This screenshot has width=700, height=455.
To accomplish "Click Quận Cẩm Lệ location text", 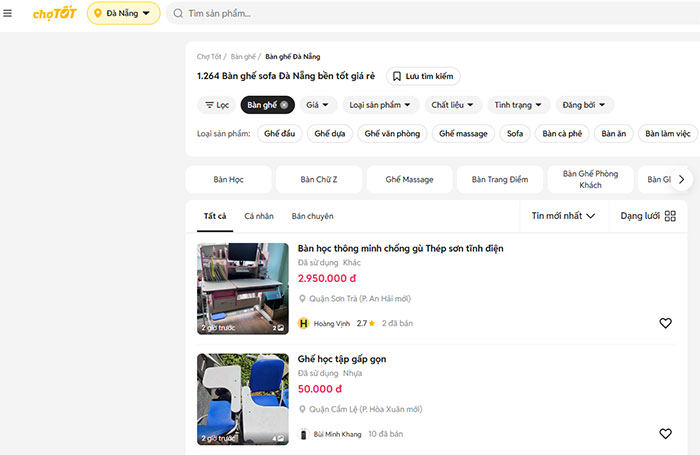I will [366, 409].
